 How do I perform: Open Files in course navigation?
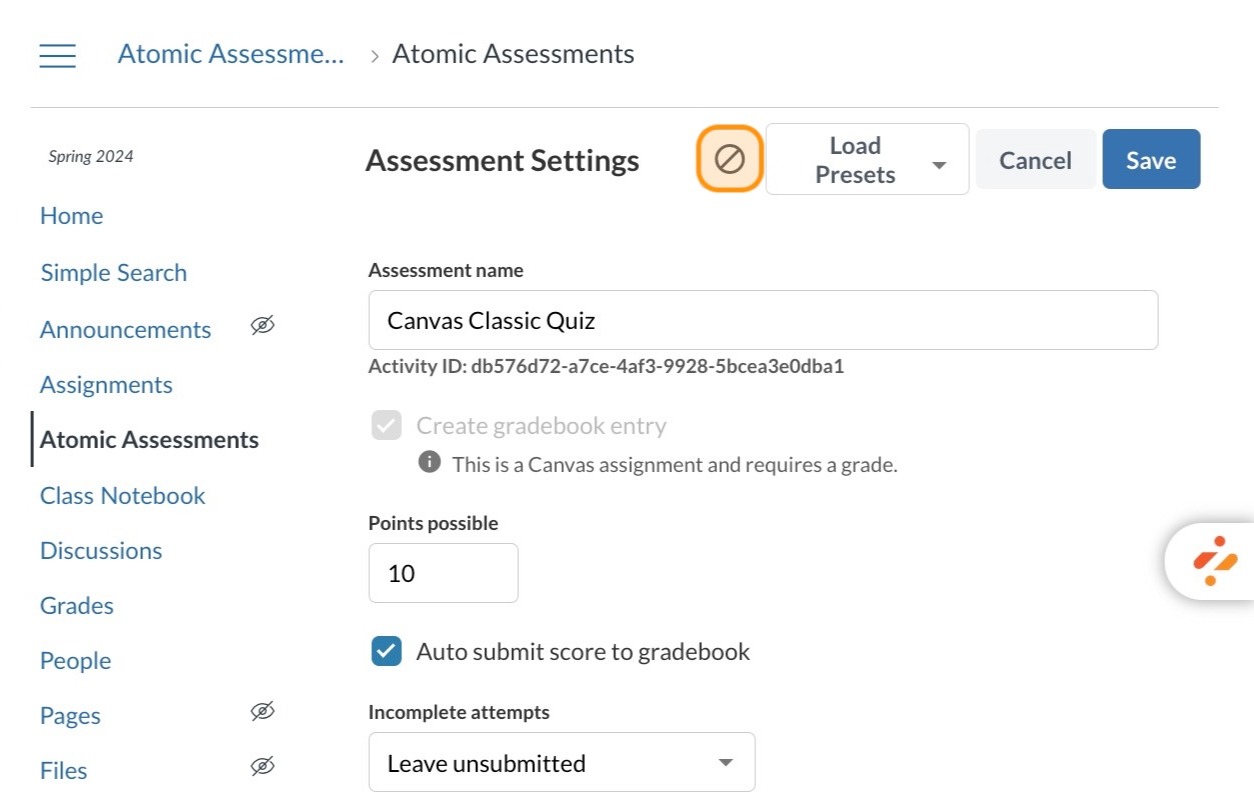[x=63, y=771]
